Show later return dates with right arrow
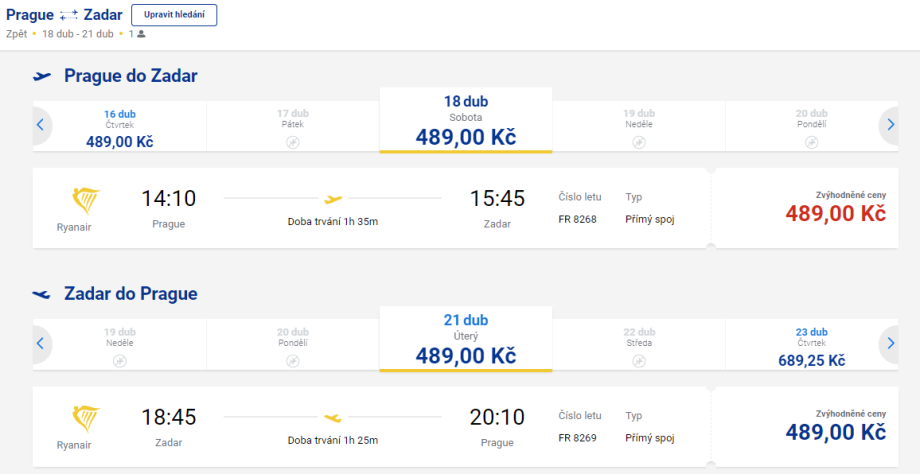 pos(889,343)
